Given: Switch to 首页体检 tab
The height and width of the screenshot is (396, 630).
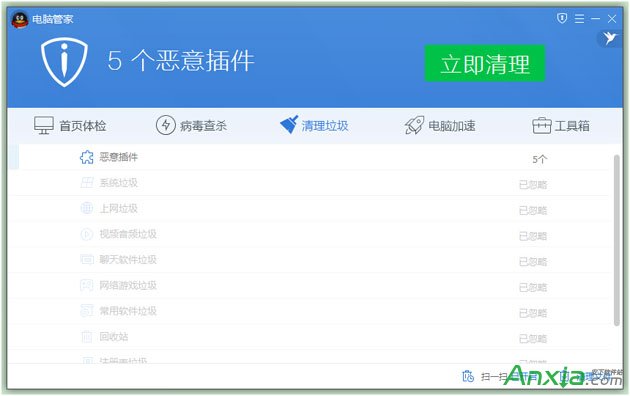Looking at the screenshot, I should 70,126.
